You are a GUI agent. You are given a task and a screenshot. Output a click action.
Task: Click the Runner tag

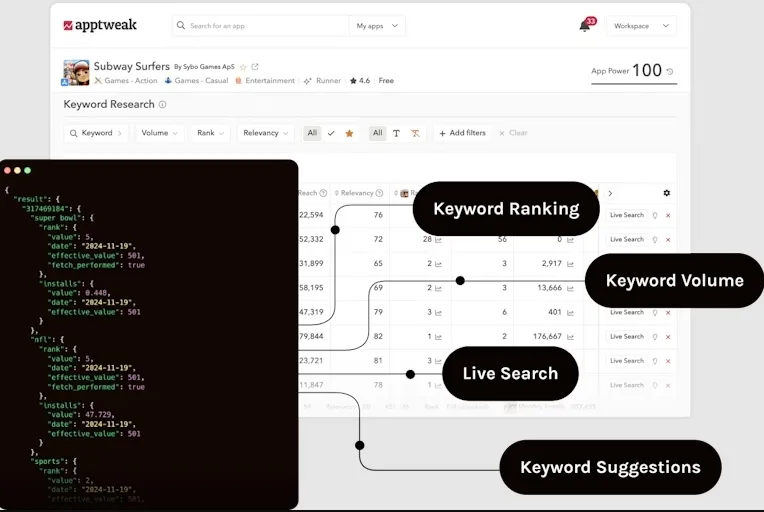point(322,81)
